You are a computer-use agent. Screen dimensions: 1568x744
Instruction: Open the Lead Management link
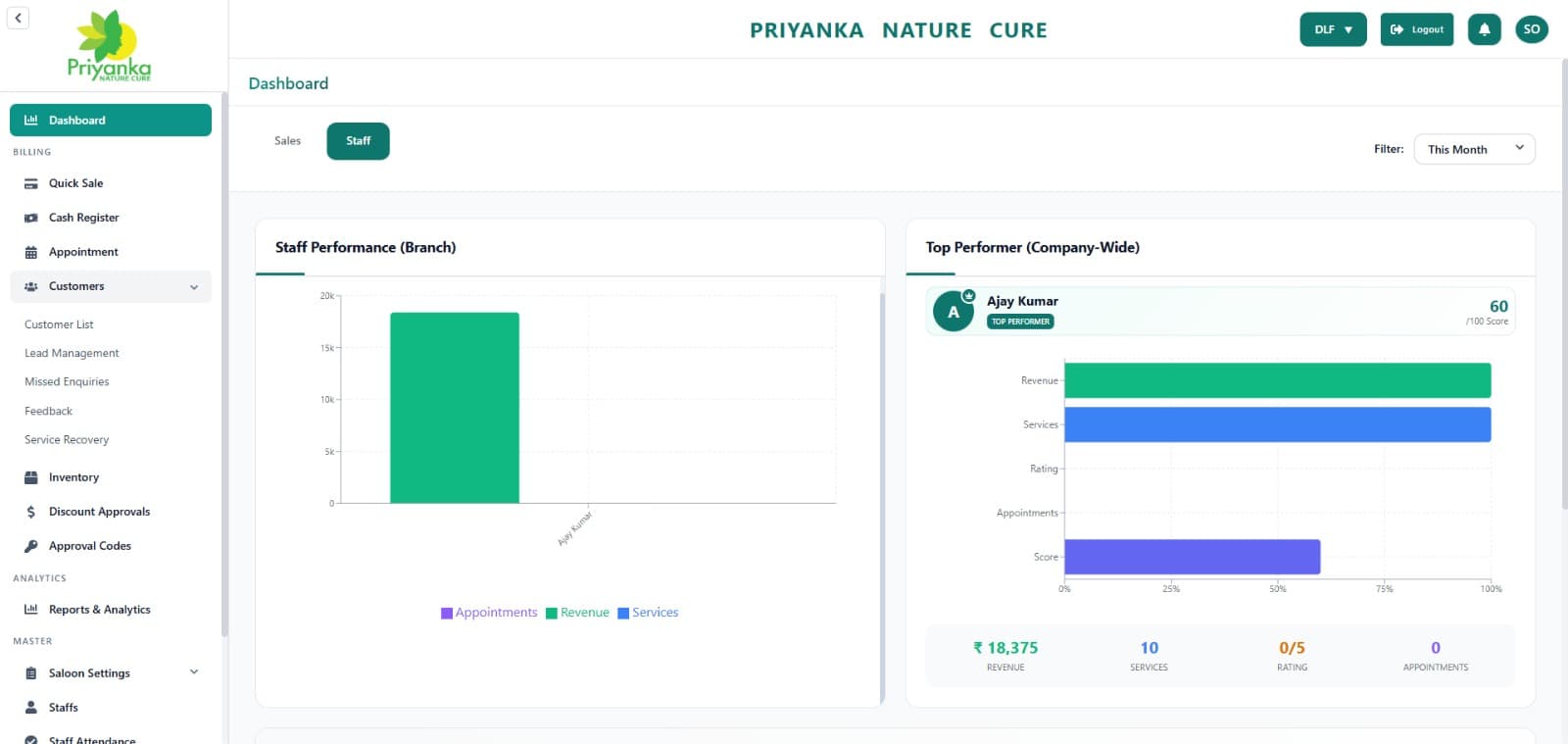tap(72, 353)
